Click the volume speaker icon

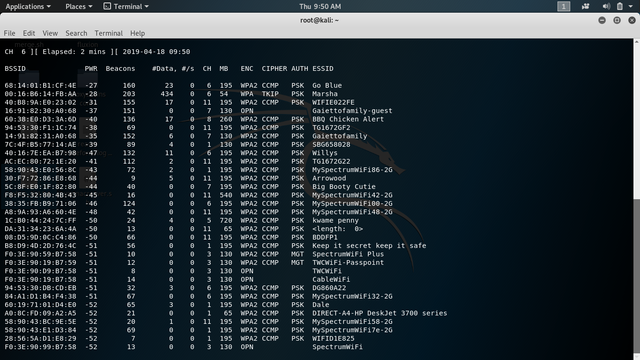click(606, 6)
